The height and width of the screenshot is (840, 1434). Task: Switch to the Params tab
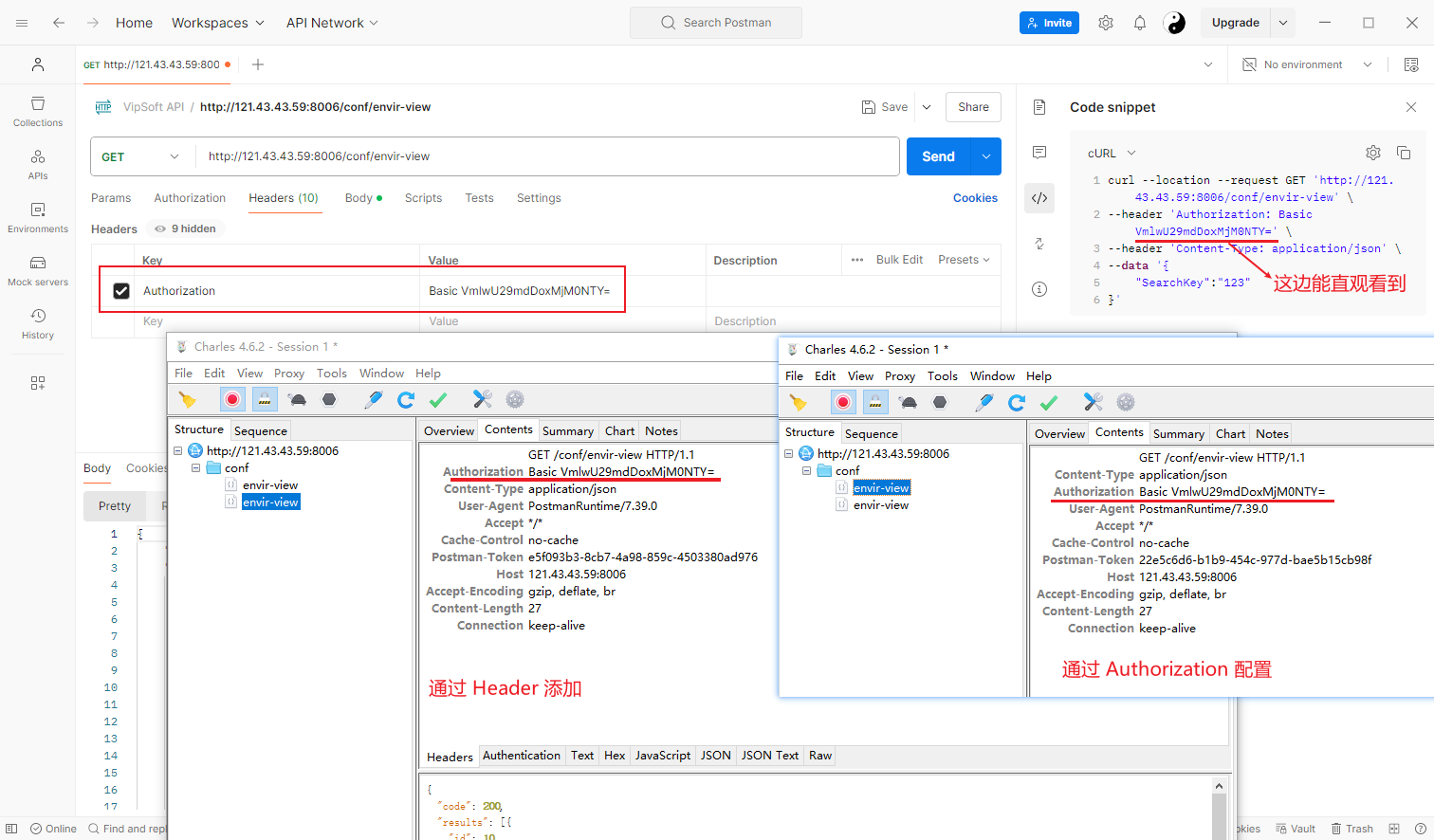click(111, 198)
